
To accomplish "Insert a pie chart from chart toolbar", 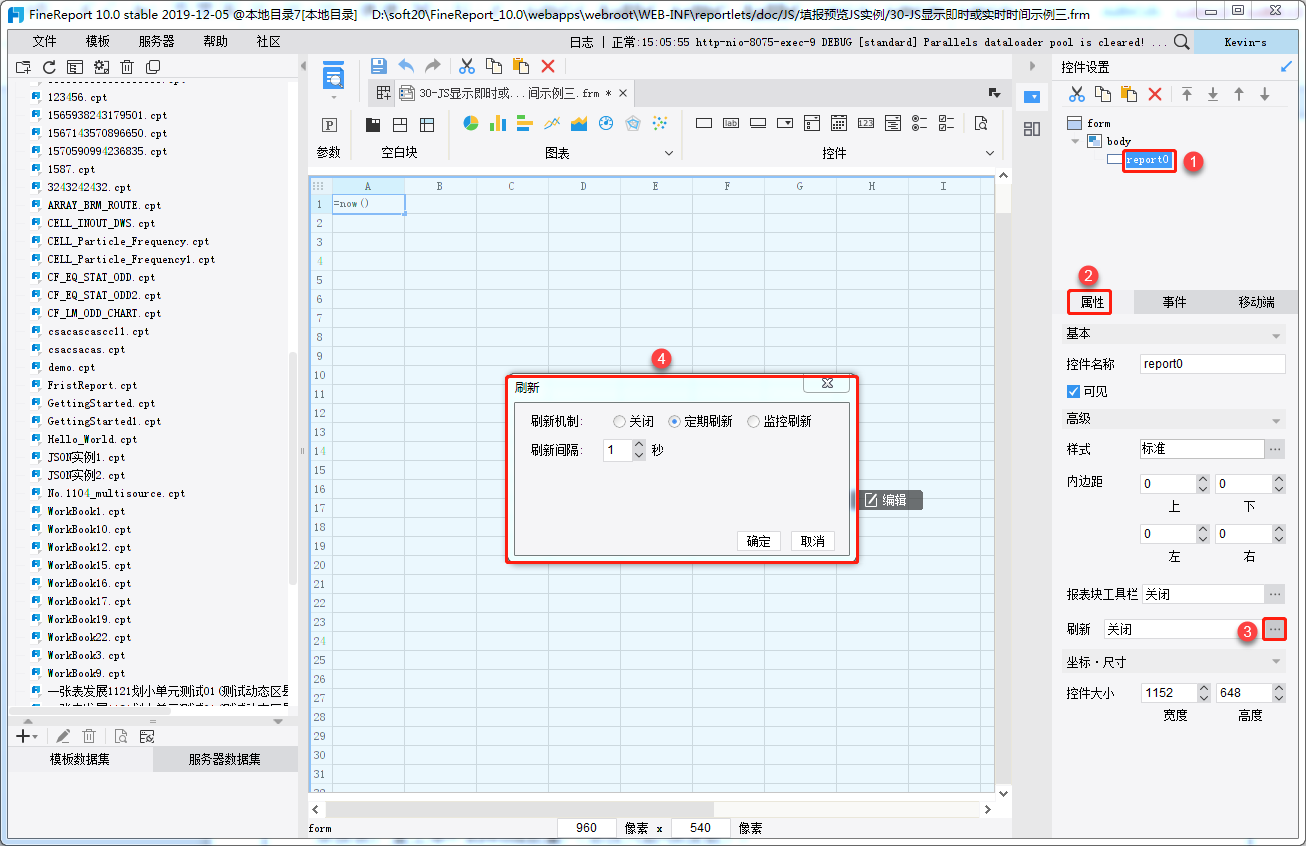I will (x=470, y=124).
